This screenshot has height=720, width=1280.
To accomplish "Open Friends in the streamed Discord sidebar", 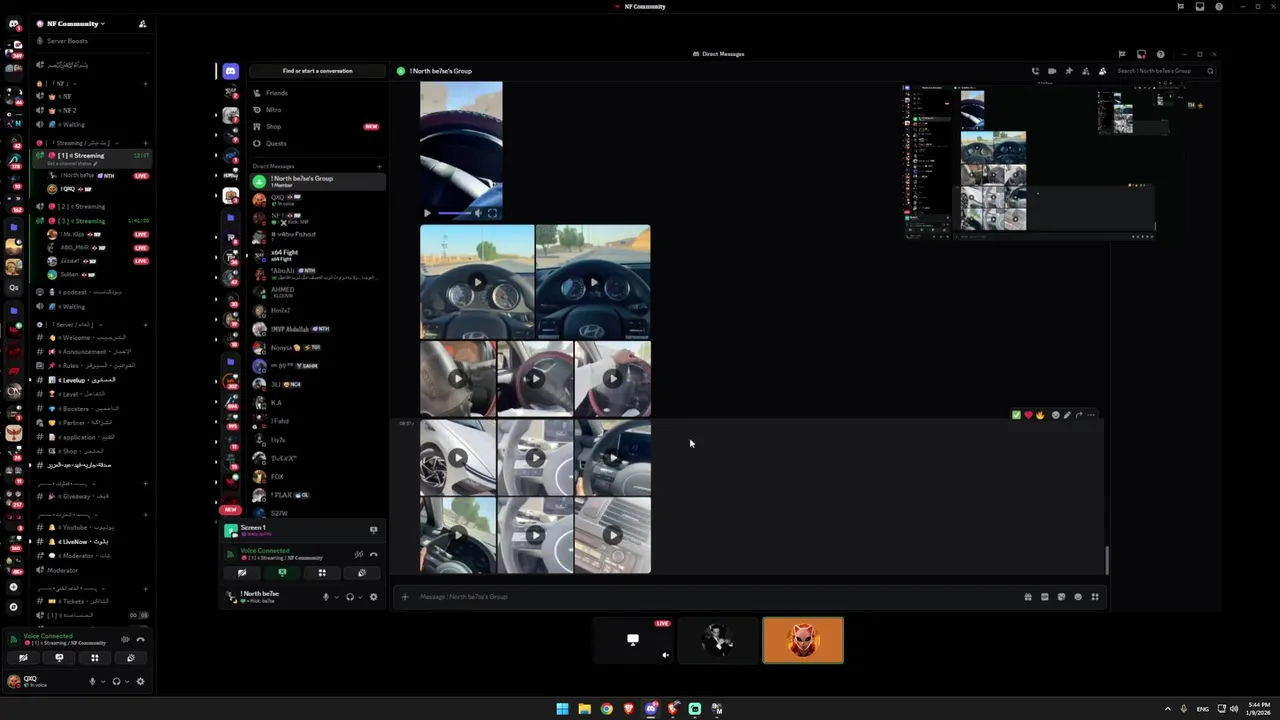I will (318, 93).
